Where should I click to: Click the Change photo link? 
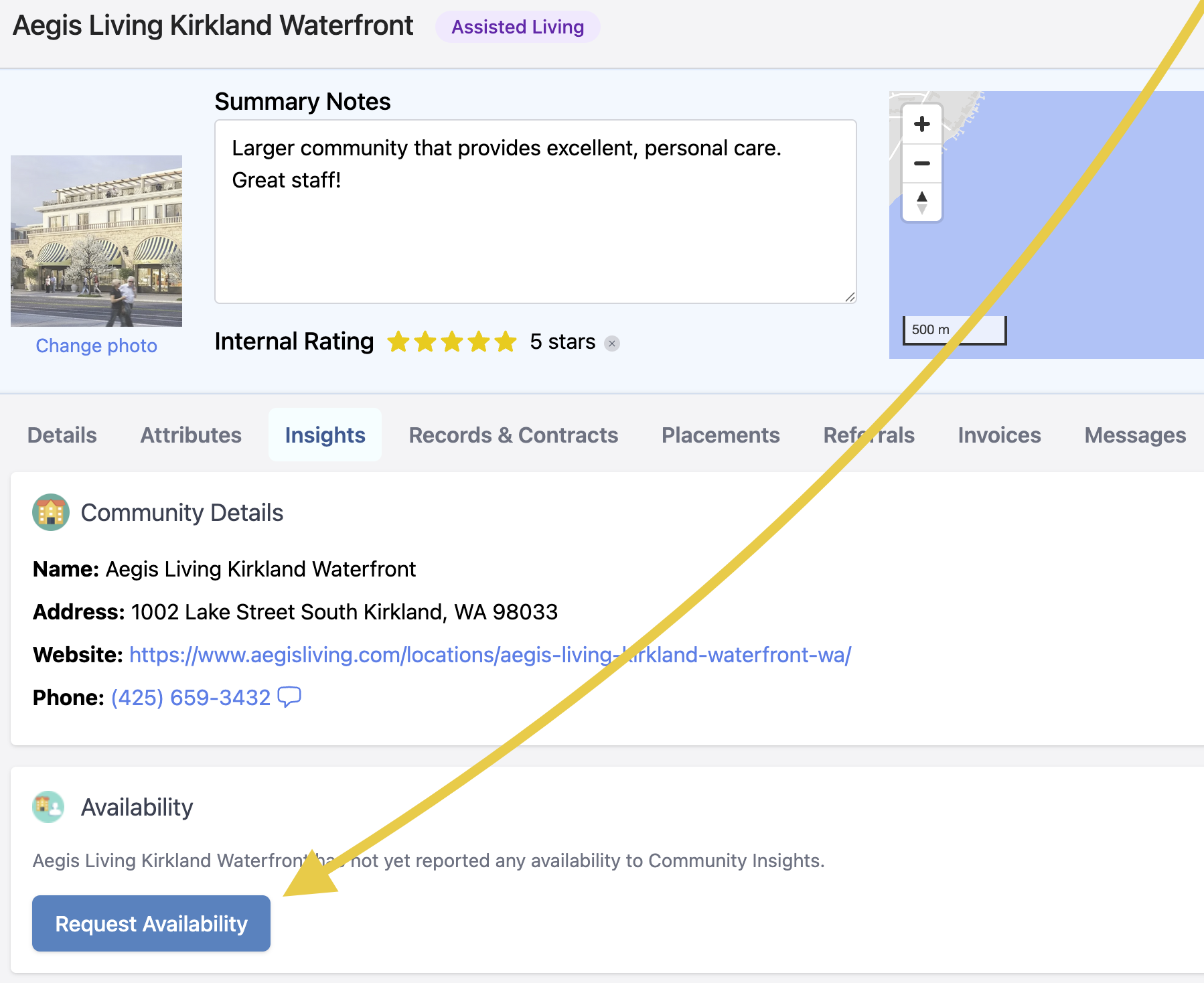pos(96,346)
